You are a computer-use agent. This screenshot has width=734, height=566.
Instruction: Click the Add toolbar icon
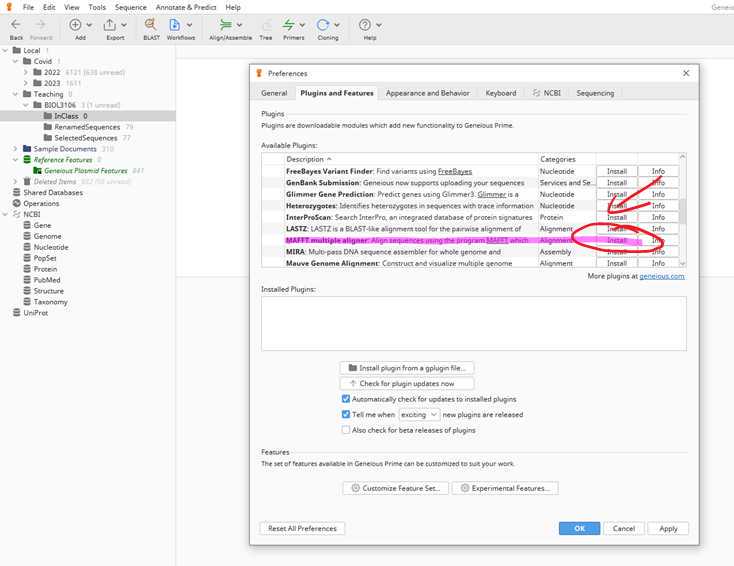[x=75, y=25]
